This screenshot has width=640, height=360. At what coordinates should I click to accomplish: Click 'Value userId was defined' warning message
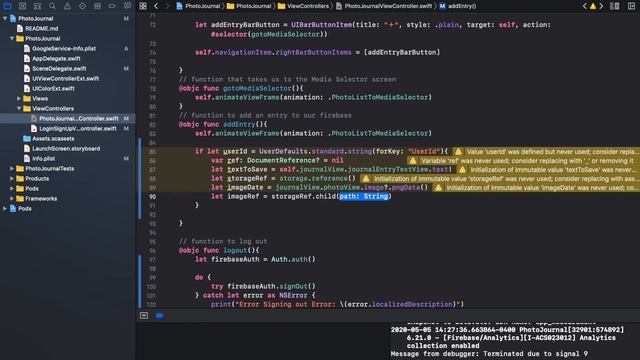pyautogui.click(x=551, y=152)
